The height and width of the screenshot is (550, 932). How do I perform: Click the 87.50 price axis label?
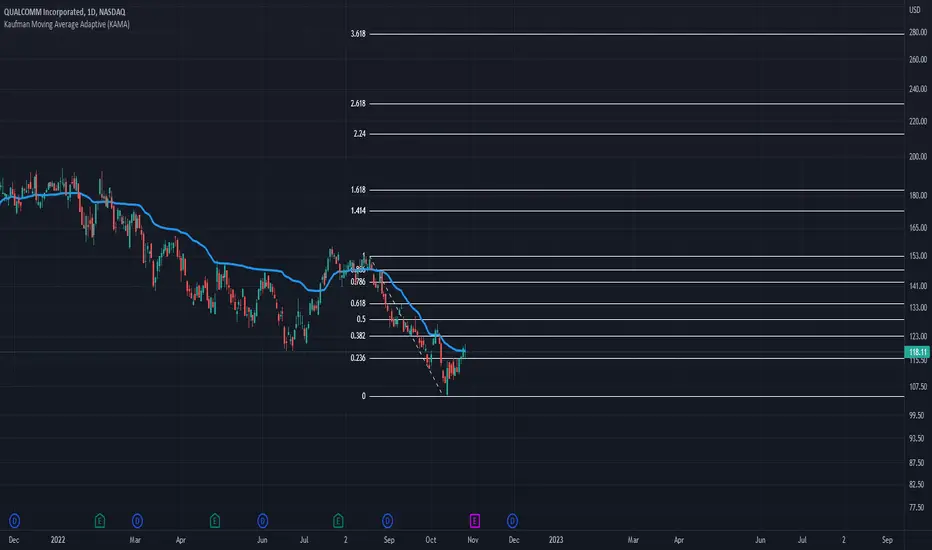917,463
